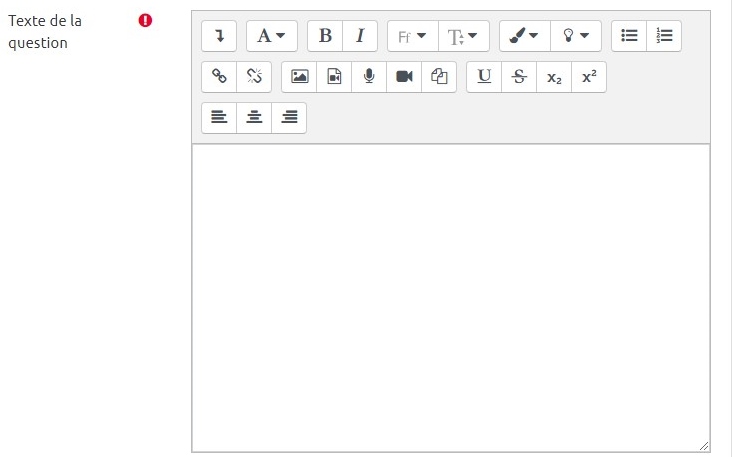Toggle italic formatting

tap(359, 36)
